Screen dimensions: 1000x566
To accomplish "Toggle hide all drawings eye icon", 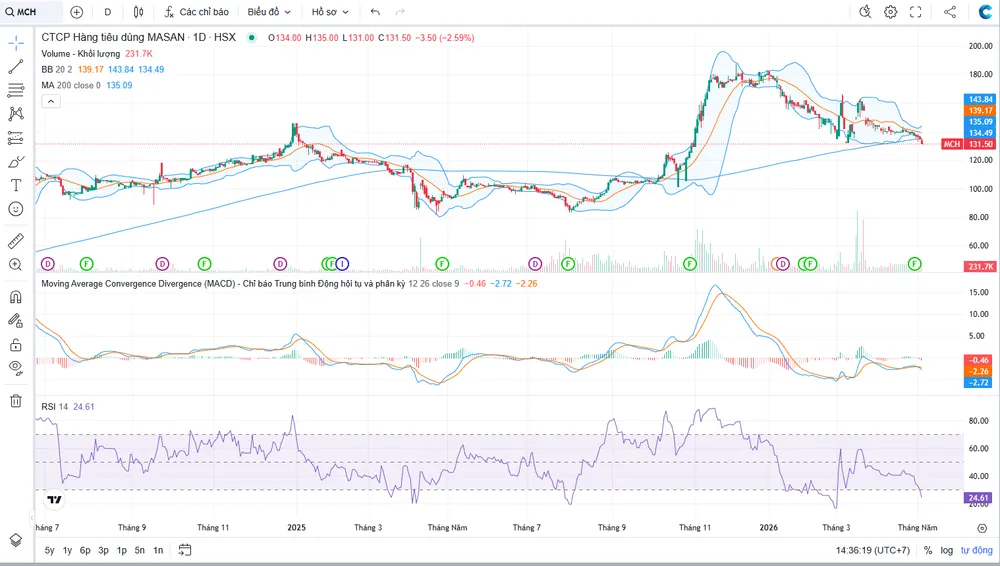I will tap(16, 367).
